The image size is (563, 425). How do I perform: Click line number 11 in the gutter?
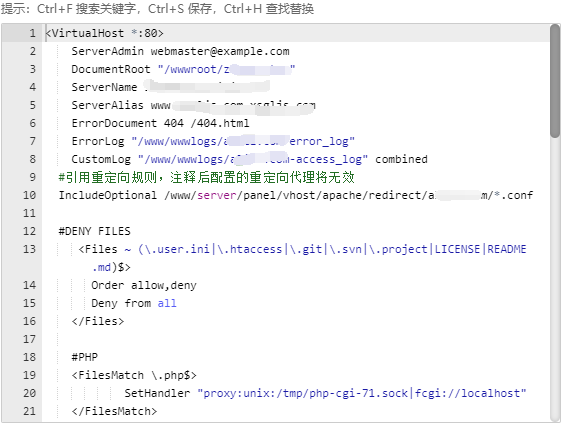coord(29,213)
